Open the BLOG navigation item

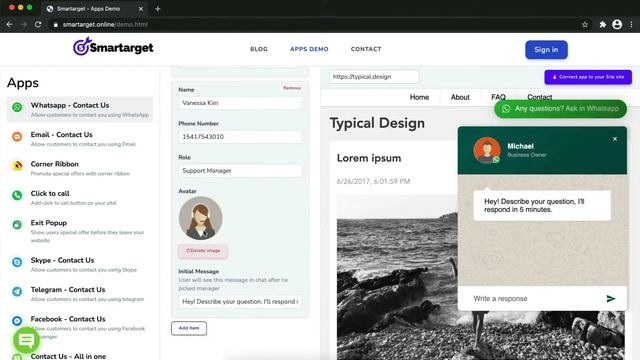(x=259, y=49)
